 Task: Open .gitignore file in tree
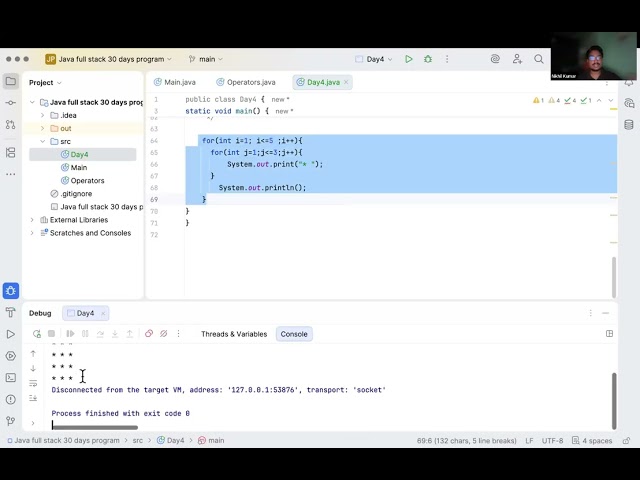(71, 193)
